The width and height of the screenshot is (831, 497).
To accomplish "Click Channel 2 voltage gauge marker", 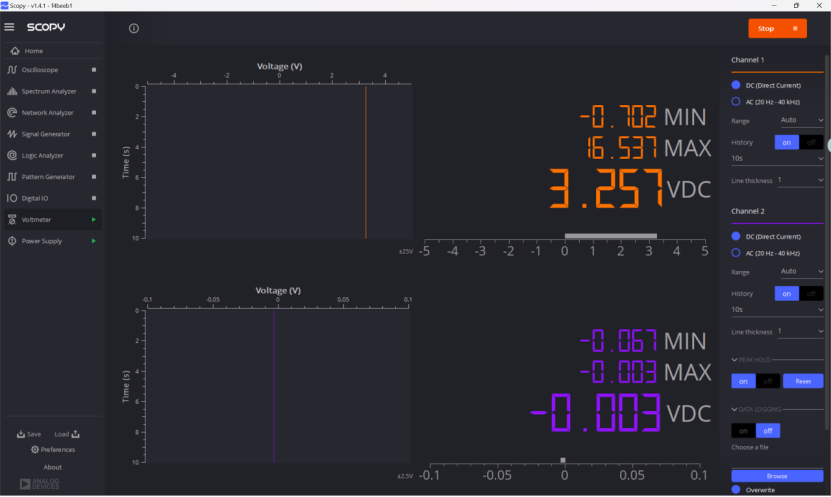I will coord(563,460).
